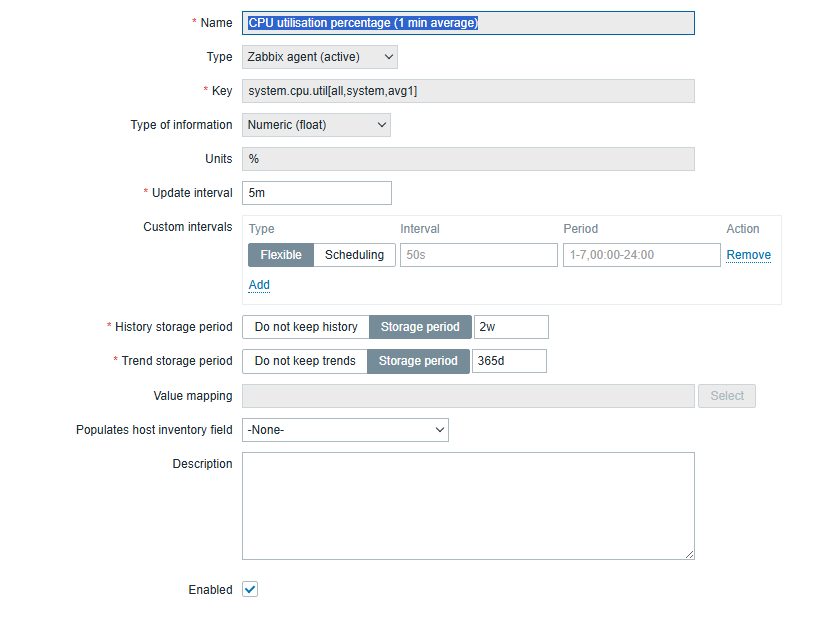
Task: Open Populates host inventory field dropdown
Action: 345,430
